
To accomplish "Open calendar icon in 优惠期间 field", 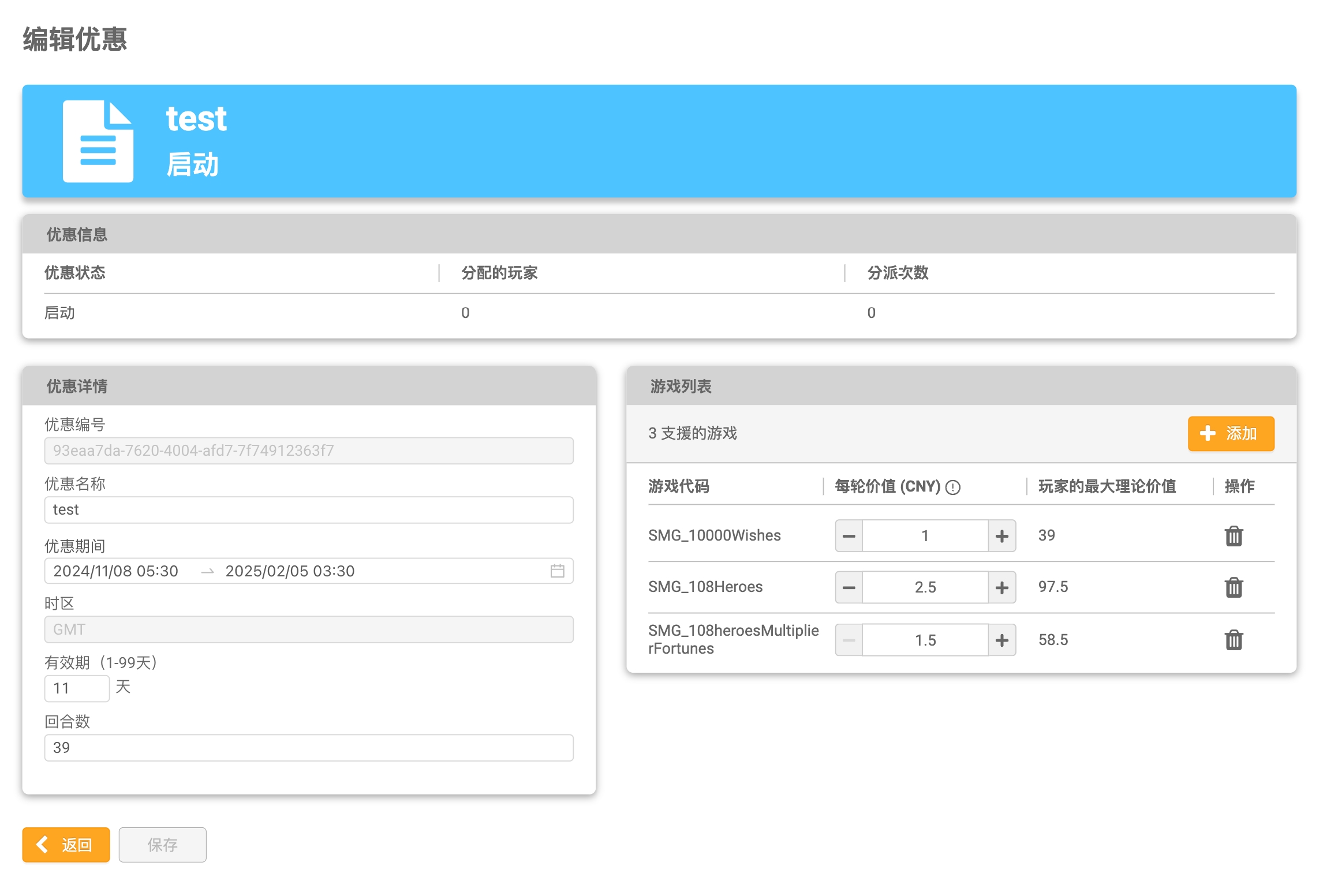I will pos(557,571).
